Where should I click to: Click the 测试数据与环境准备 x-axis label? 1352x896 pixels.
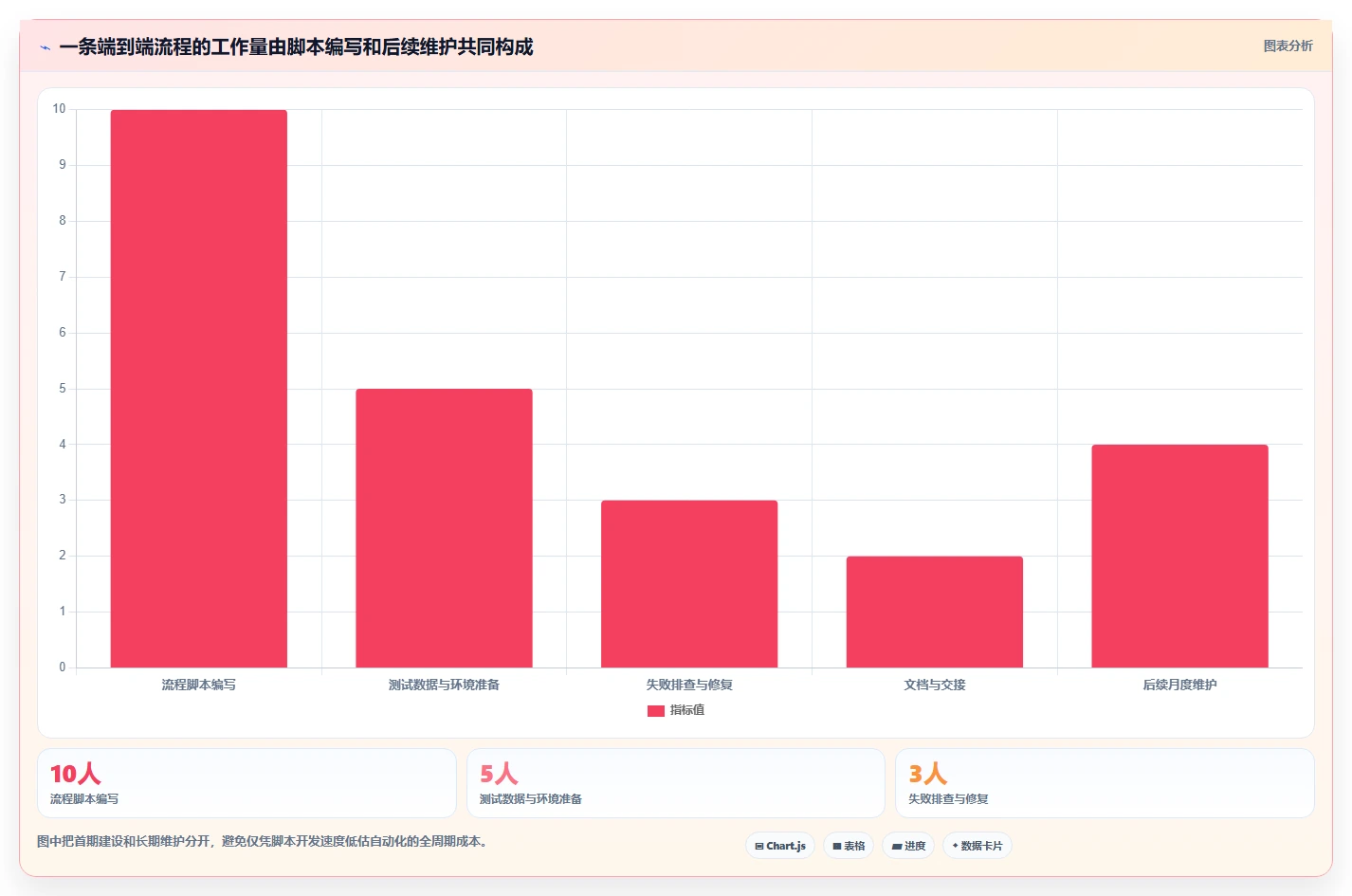(x=444, y=685)
